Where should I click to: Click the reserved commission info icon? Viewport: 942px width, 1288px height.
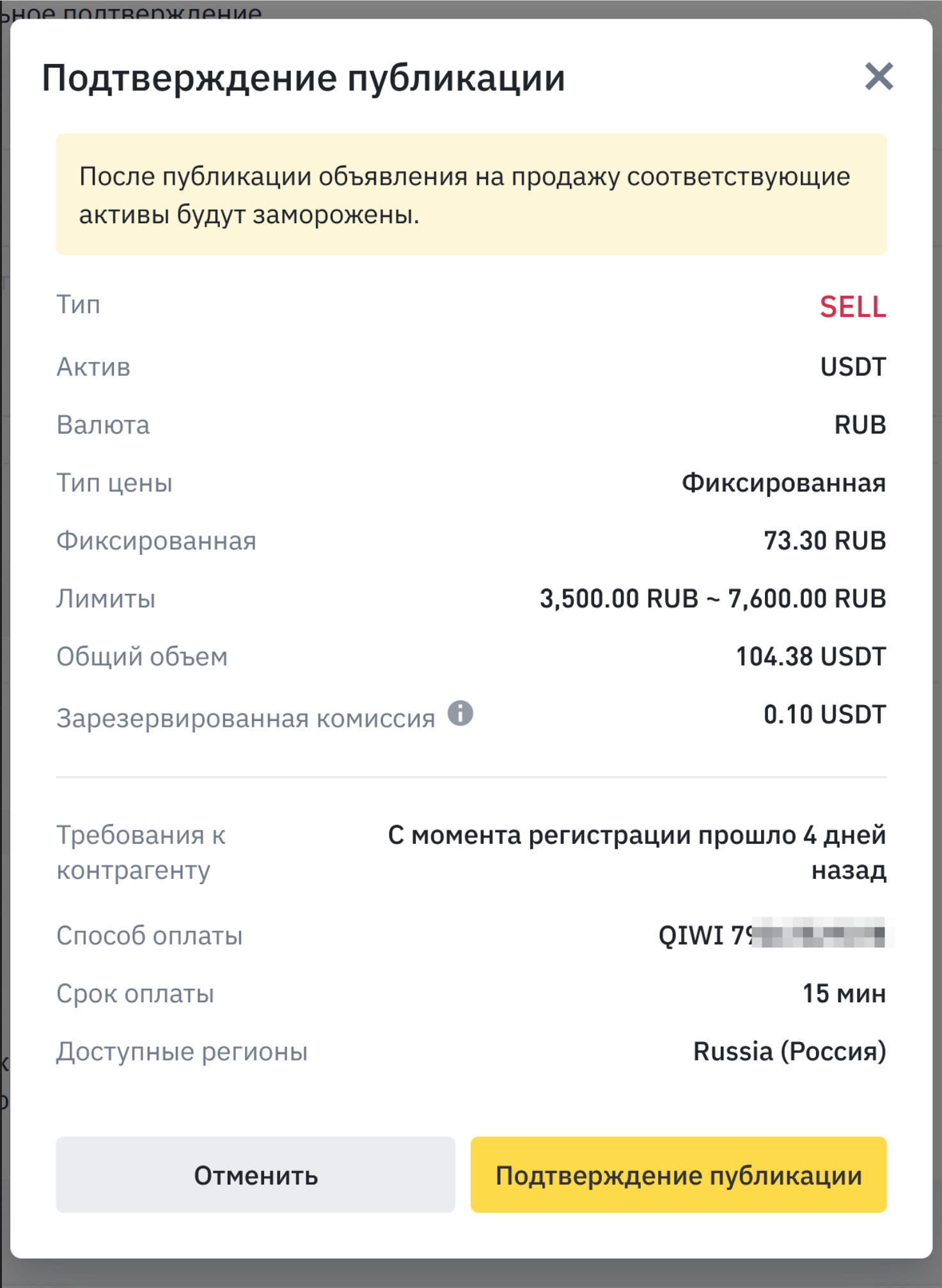pyautogui.click(x=460, y=713)
